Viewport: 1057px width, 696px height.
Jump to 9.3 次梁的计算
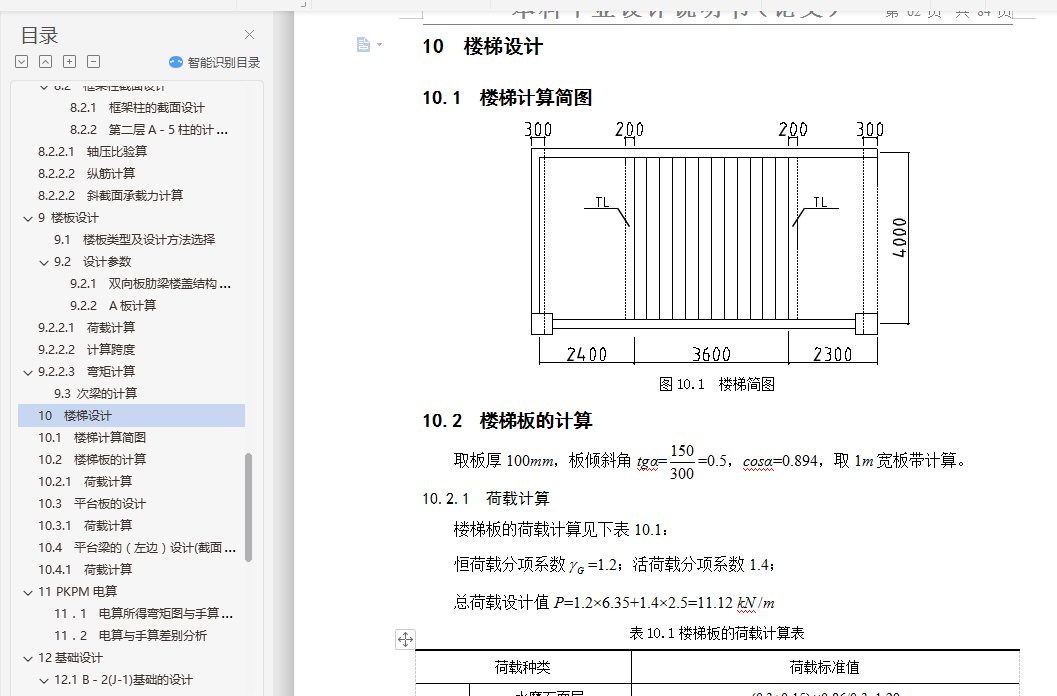96,393
